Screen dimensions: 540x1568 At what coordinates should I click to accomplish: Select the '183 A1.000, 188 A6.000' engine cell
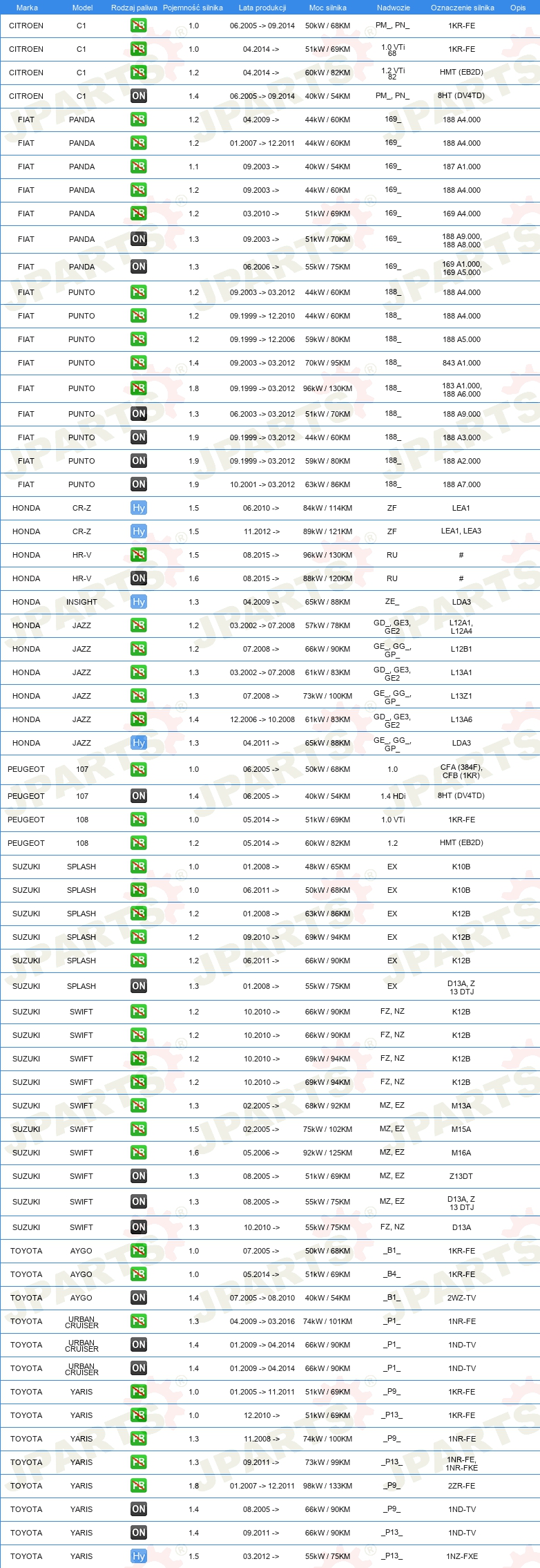461,390
